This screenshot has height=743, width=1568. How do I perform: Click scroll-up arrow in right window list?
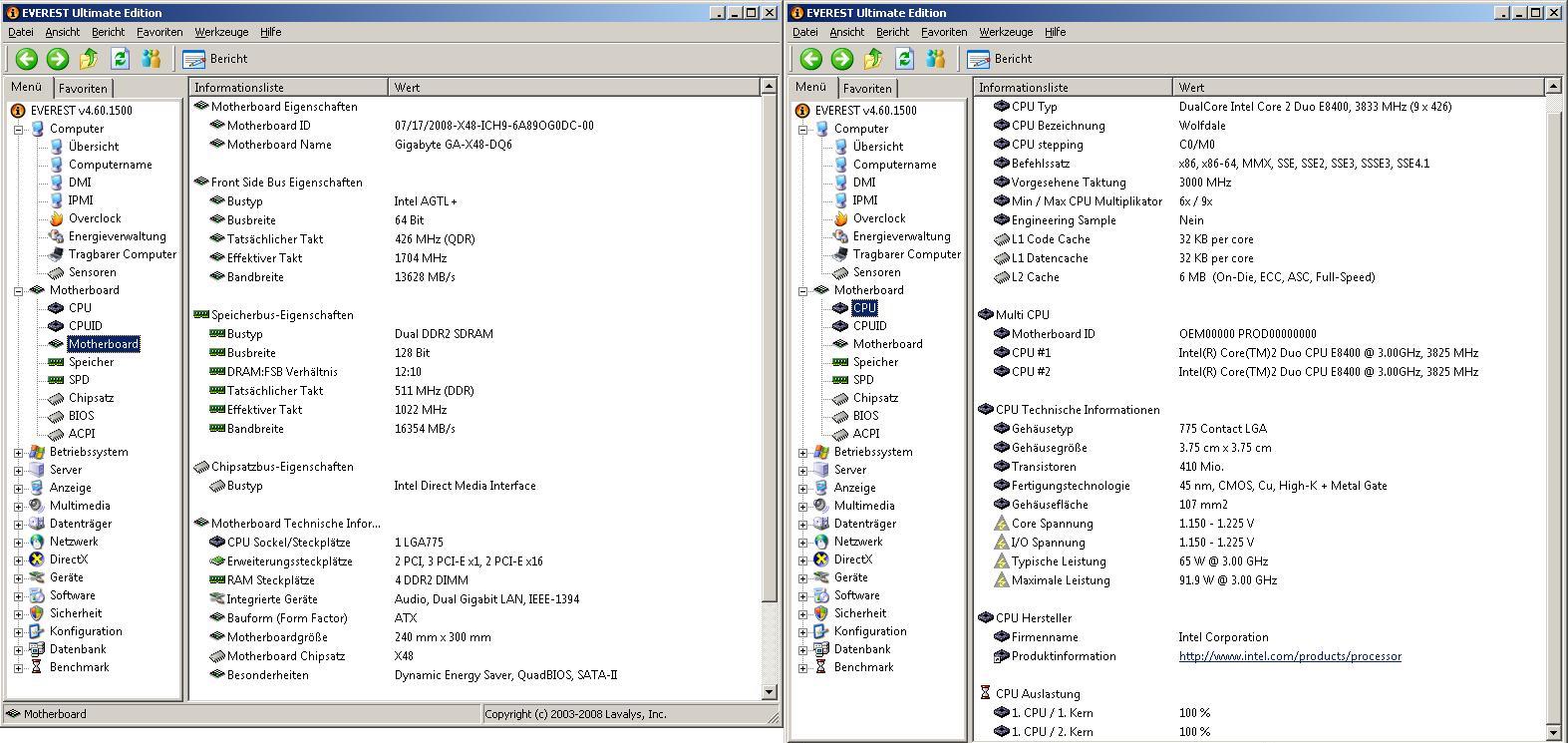pyautogui.click(x=1553, y=88)
